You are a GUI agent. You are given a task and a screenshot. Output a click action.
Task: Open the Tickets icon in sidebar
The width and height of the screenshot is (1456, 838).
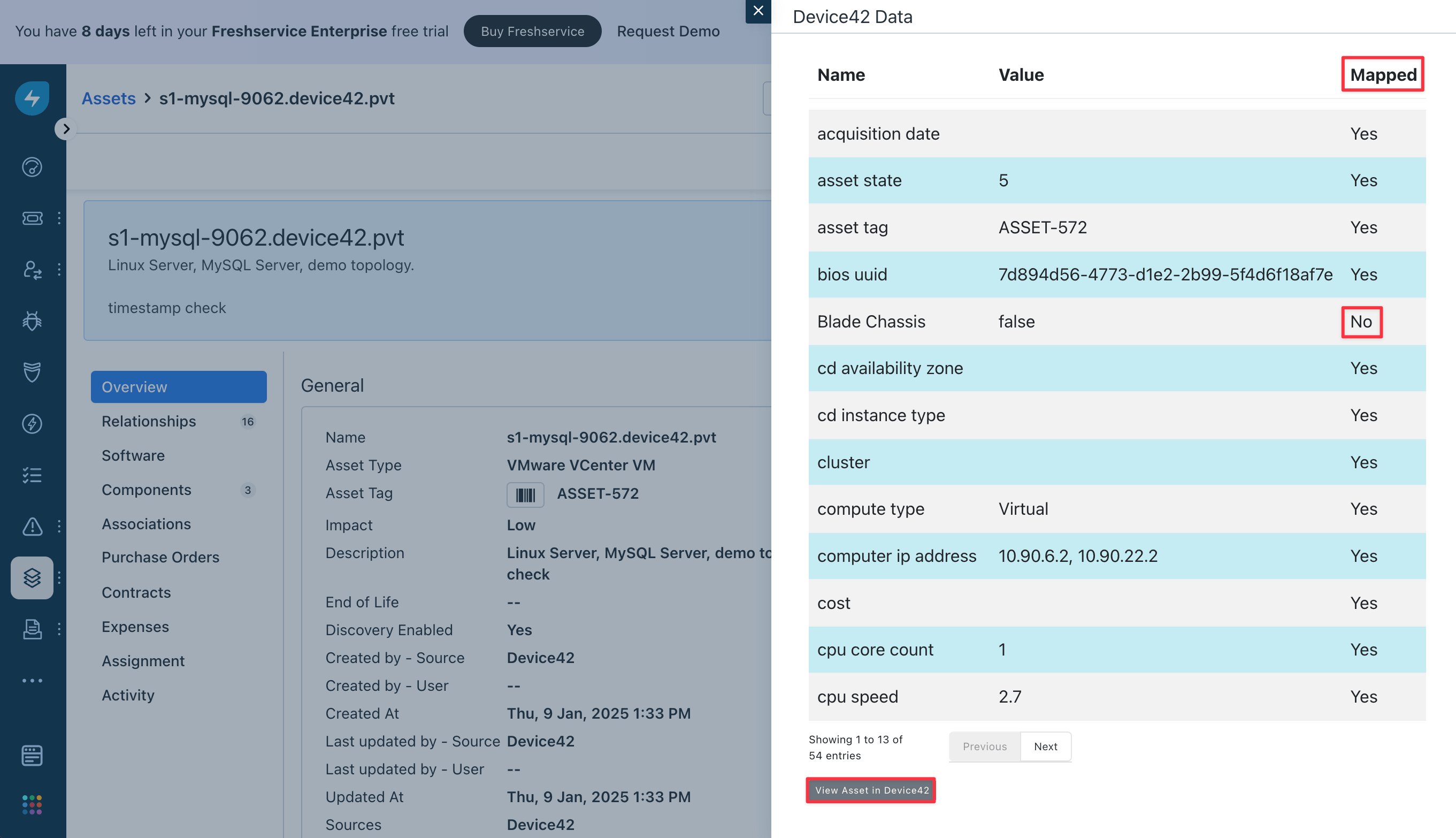(32, 218)
